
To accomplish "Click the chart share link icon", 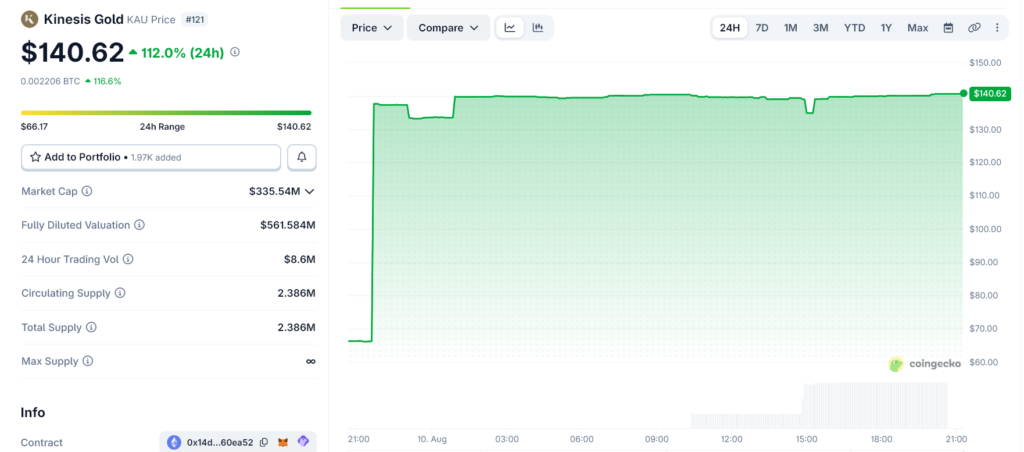I will 974,27.
